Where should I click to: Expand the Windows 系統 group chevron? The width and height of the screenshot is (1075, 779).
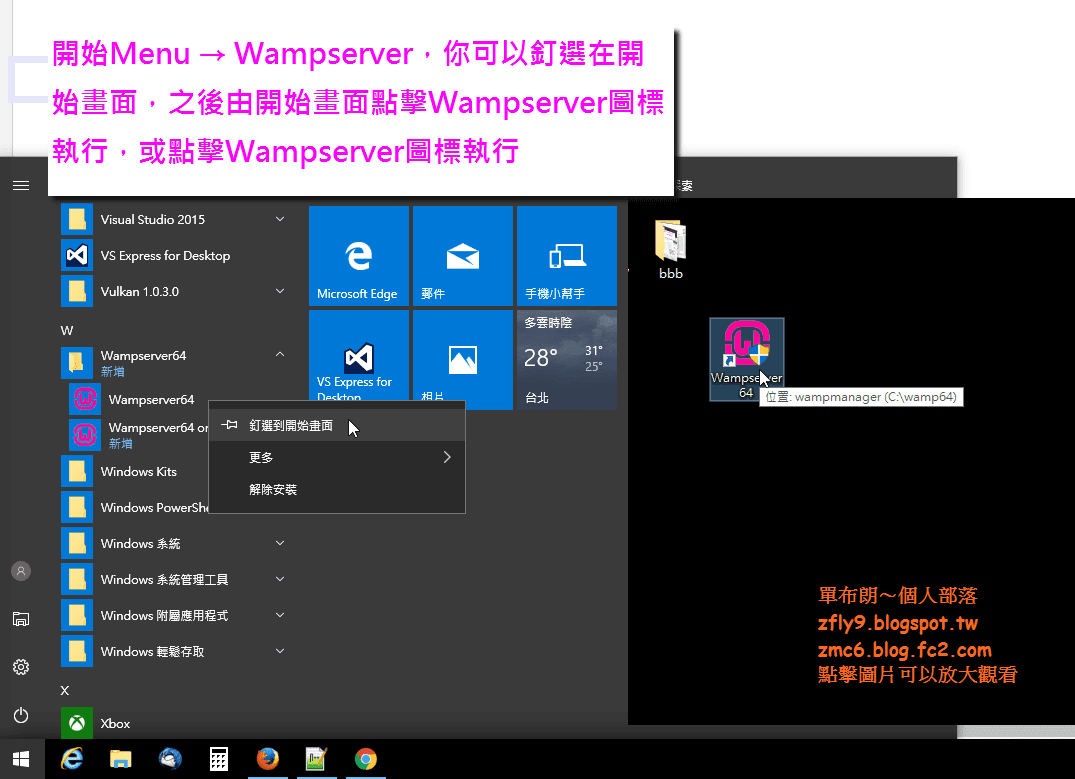pyautogui.click(x=280, y=543)
